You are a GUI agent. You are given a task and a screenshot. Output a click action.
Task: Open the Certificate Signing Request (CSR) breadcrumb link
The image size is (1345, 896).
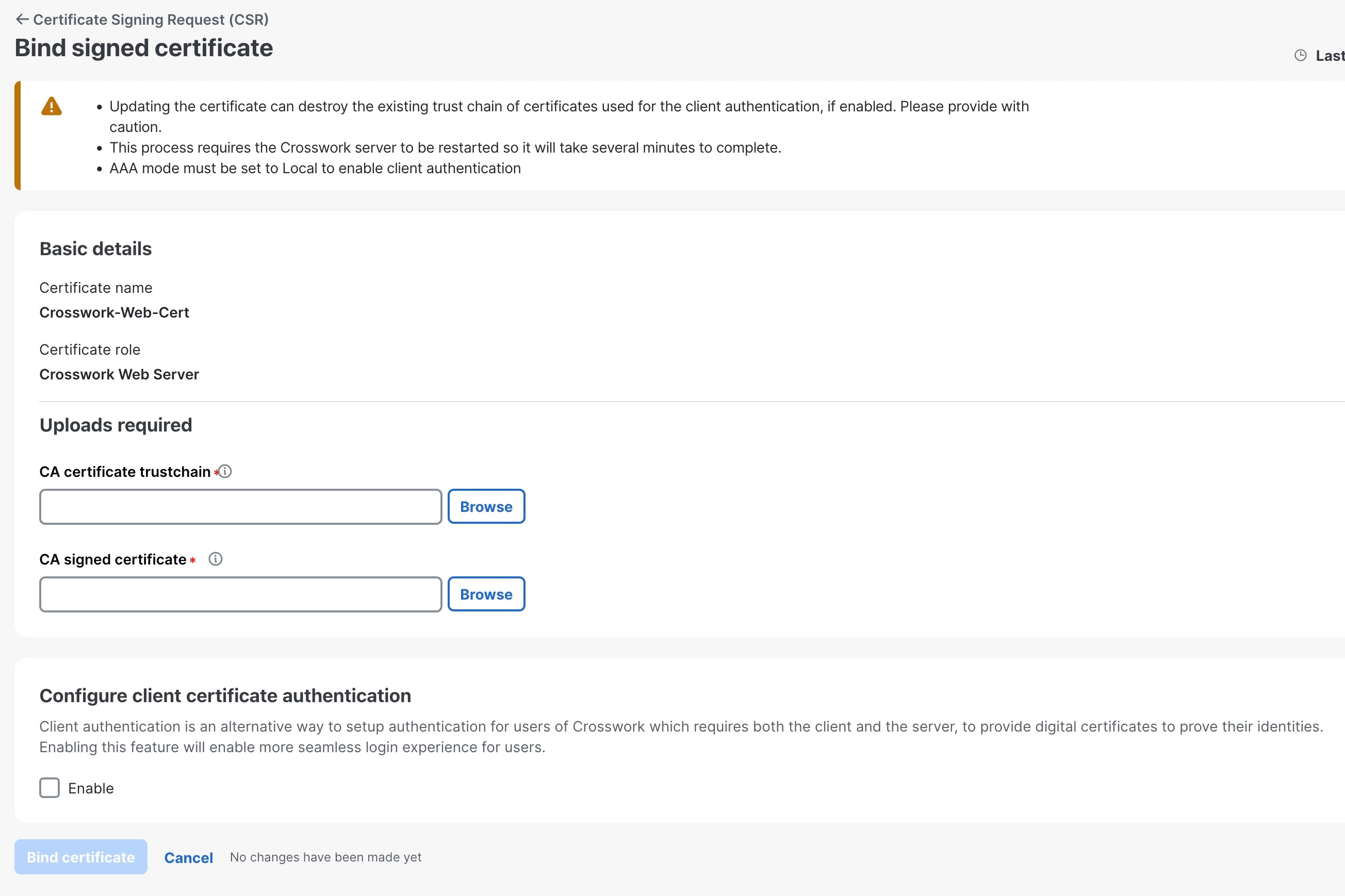coord(151,20)
